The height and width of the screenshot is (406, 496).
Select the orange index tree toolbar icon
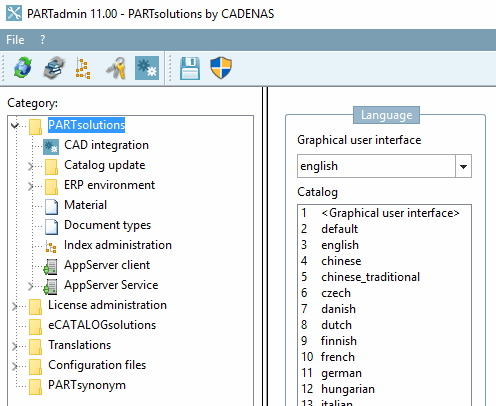click(83, 68)
